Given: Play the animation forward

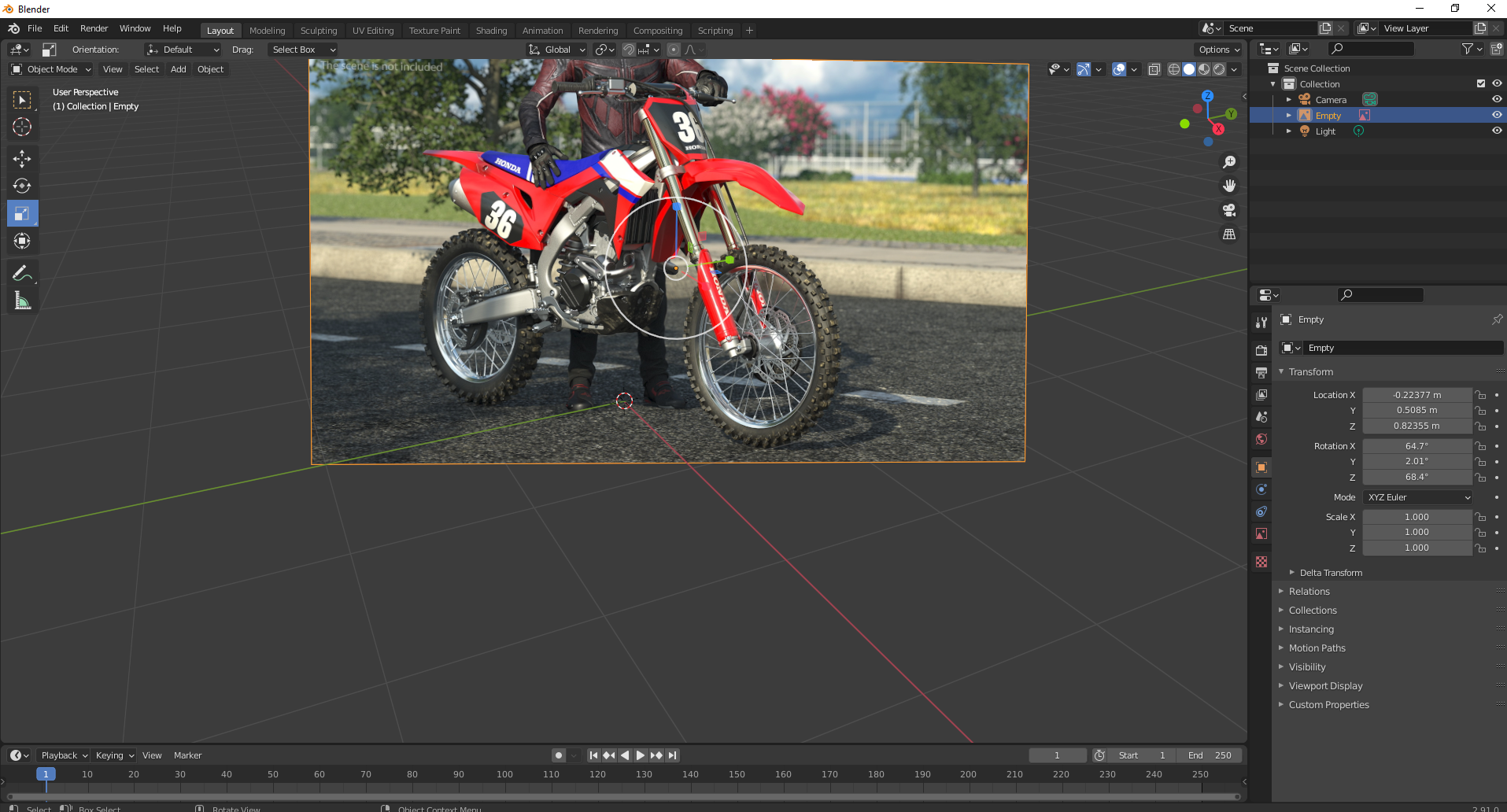Looking at the screenshot, I should [641, 755].
